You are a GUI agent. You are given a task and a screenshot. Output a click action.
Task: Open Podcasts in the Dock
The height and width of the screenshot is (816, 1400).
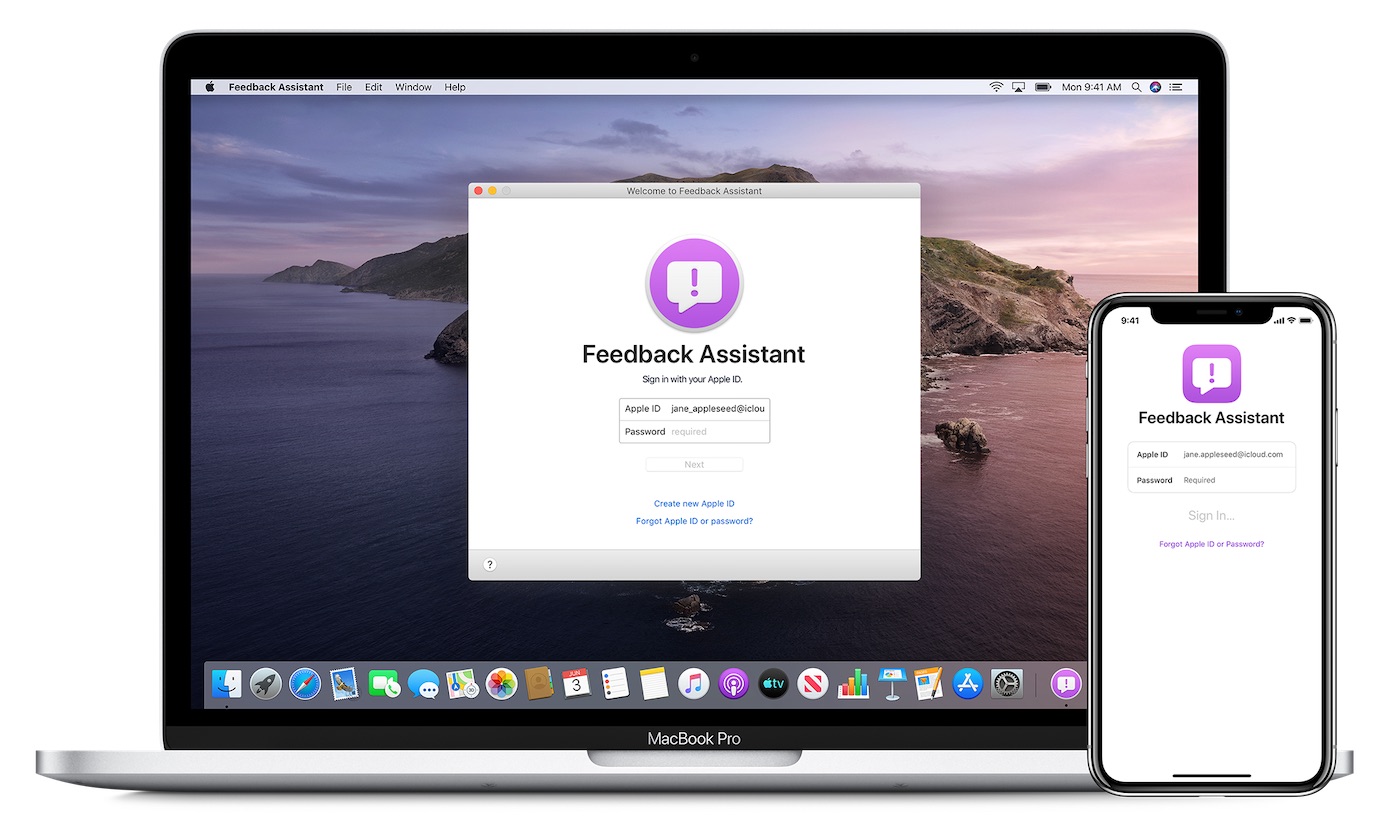tap(733, 684)
